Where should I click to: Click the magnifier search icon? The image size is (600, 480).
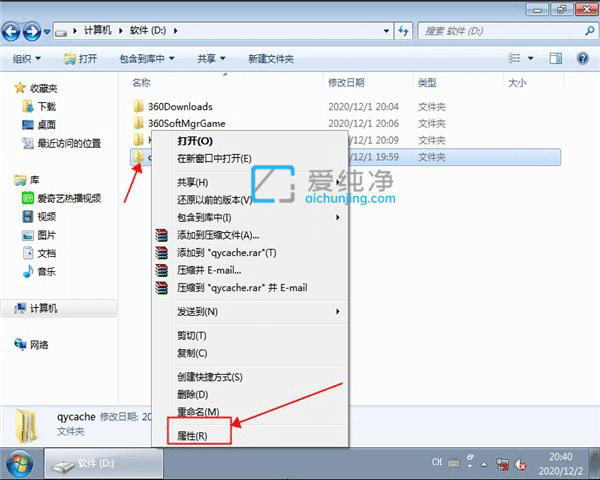(590, 31)
